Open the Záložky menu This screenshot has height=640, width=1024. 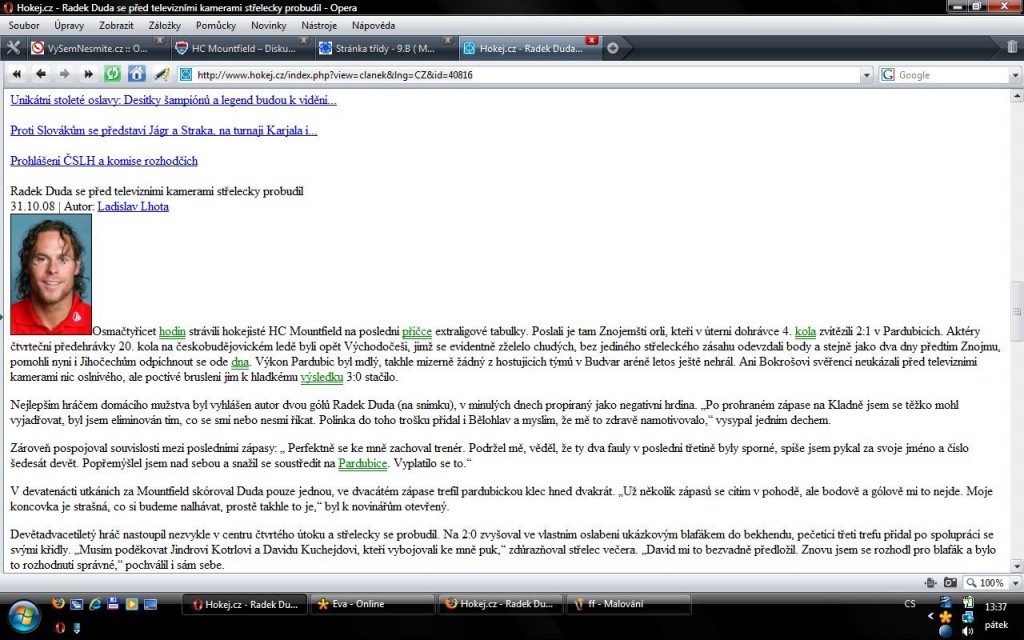coord(163,25)
